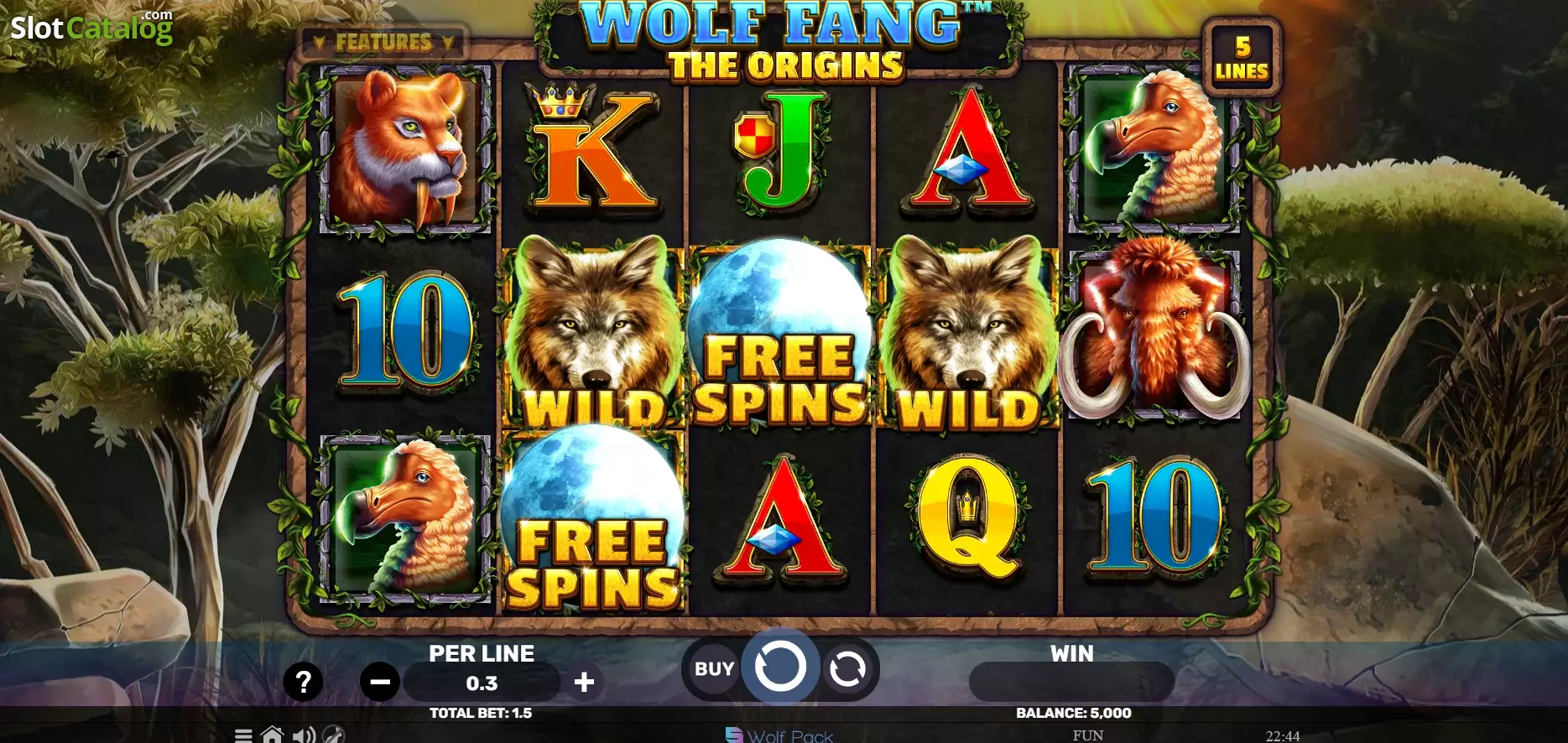Toggle the turbo mode icon in bottom bar

coord(333,735)
